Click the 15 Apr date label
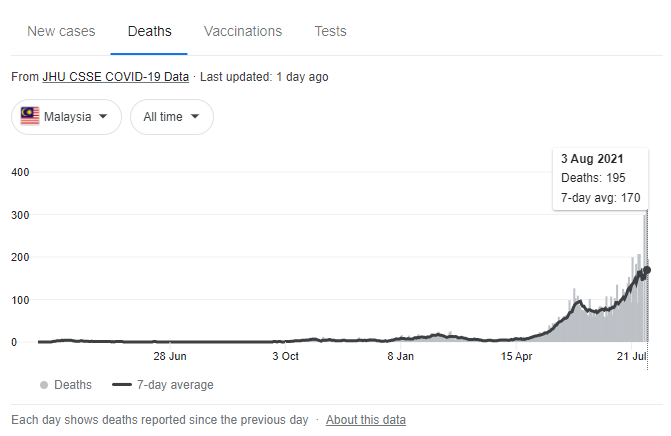The height and width of the screenshot is (436, 671). [517, 356]
